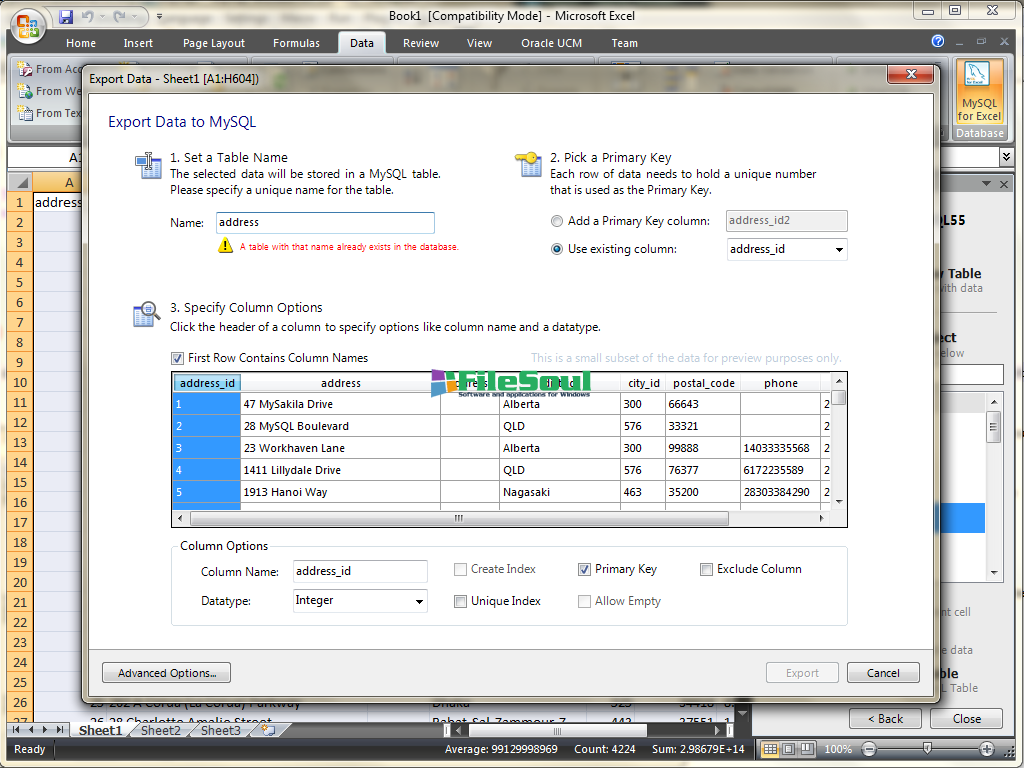Viewport: 1024px width, 768px height.
Task: Click the Insert Worksheet tab icon
Action: pos(267,731)
